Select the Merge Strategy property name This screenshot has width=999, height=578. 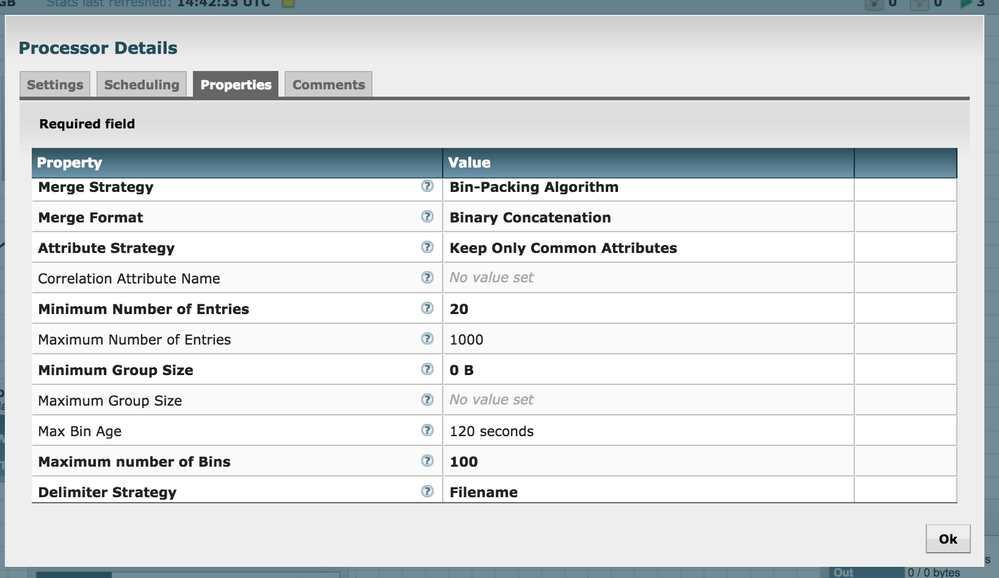point(96,187)
